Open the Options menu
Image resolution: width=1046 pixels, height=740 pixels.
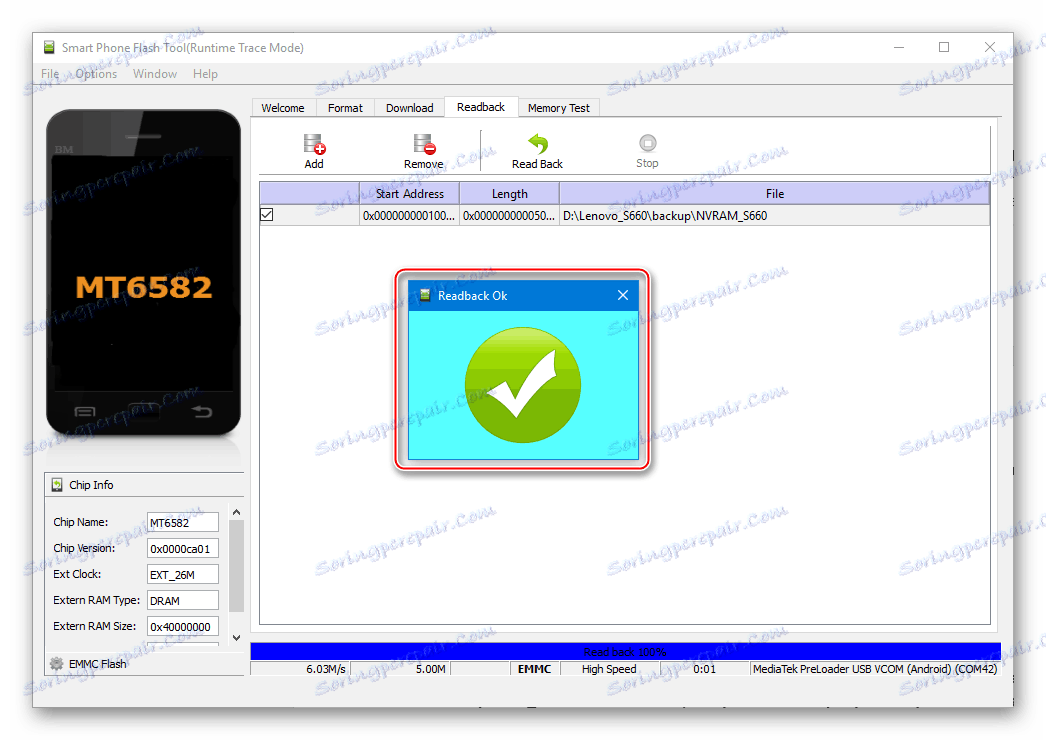95,73
